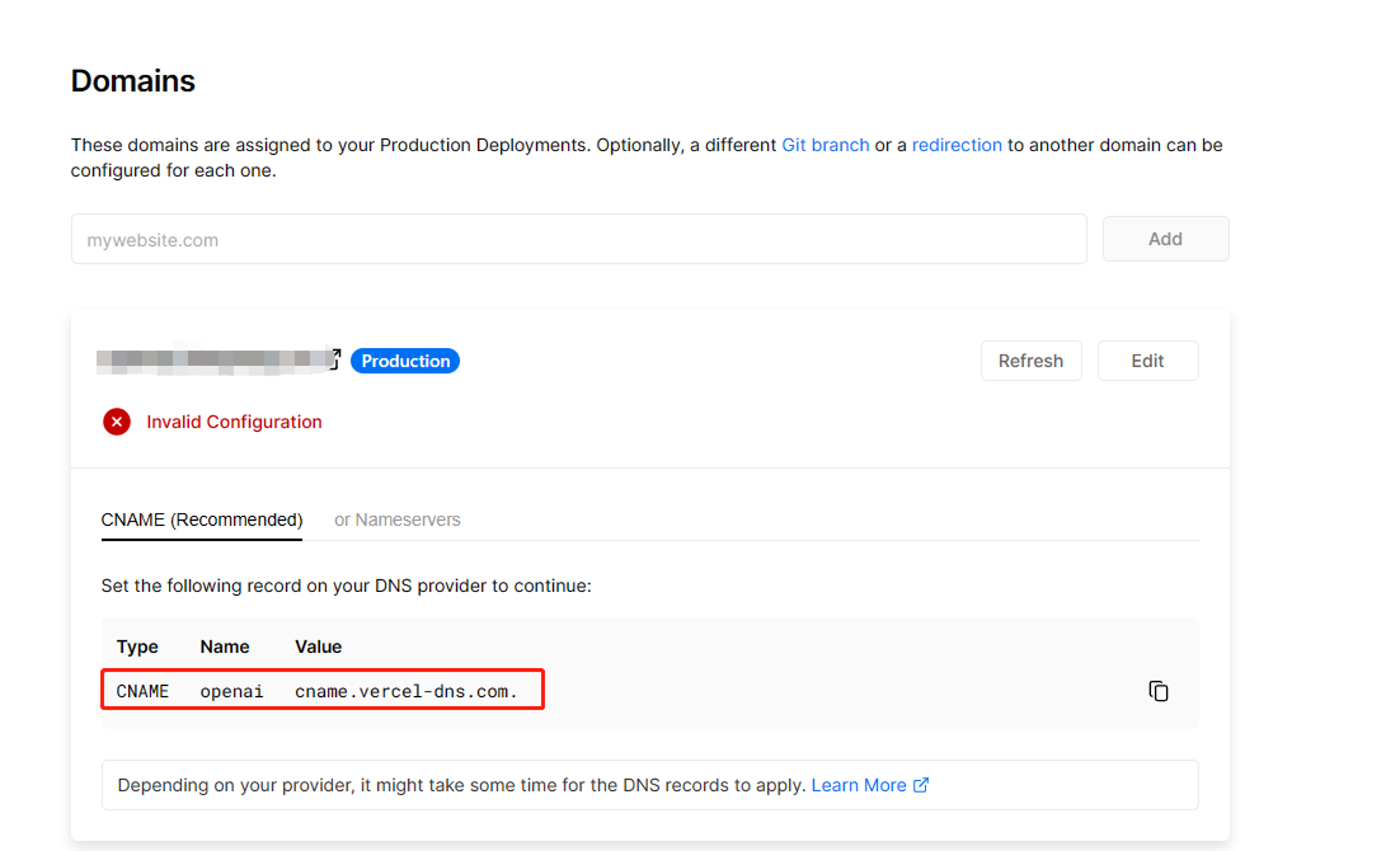The image size is (1400, 851).
Task: Click the Value column header
Action: click(x=318, y=647)
